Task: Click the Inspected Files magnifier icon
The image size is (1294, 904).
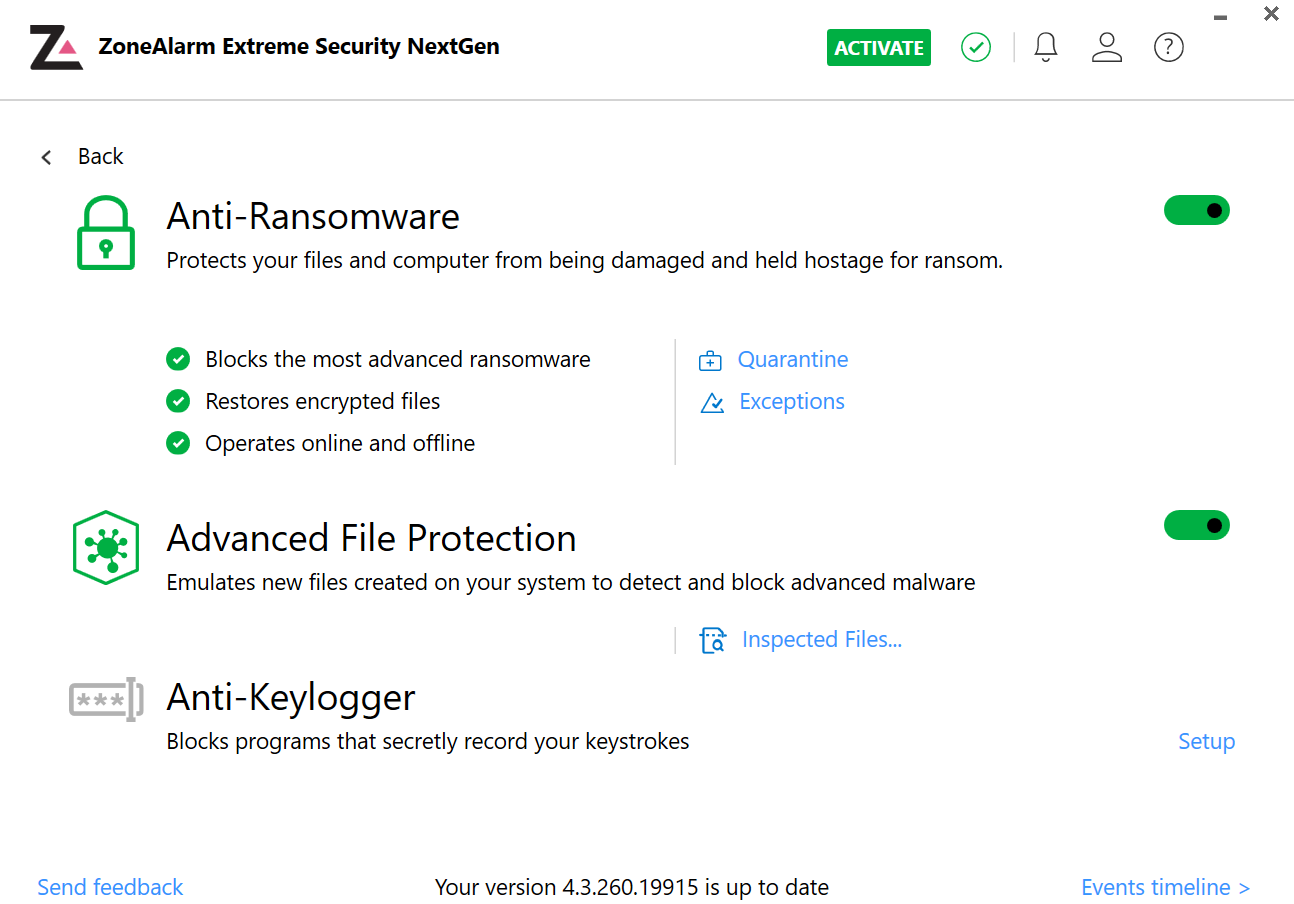Action: pos(713,640)
